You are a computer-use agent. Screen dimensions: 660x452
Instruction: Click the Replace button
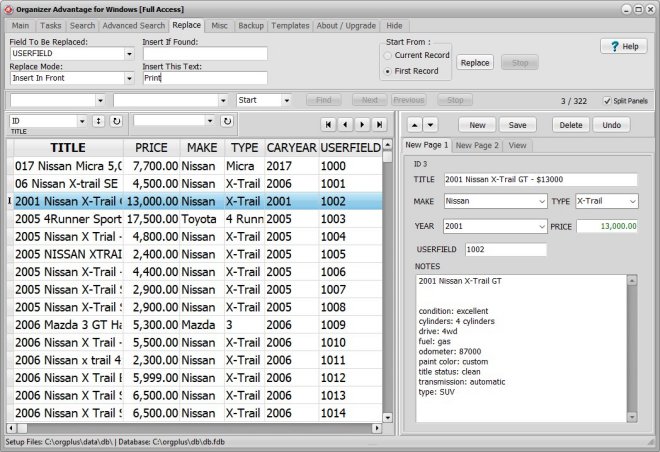tap(475, 63)
